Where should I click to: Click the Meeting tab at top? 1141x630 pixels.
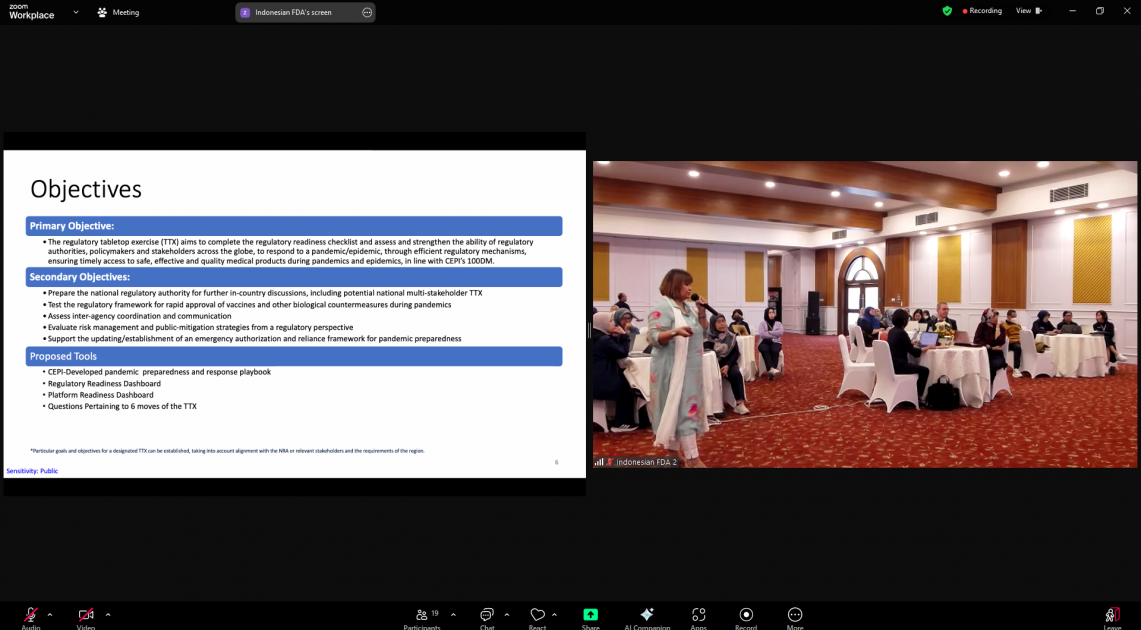pos(118,12)
